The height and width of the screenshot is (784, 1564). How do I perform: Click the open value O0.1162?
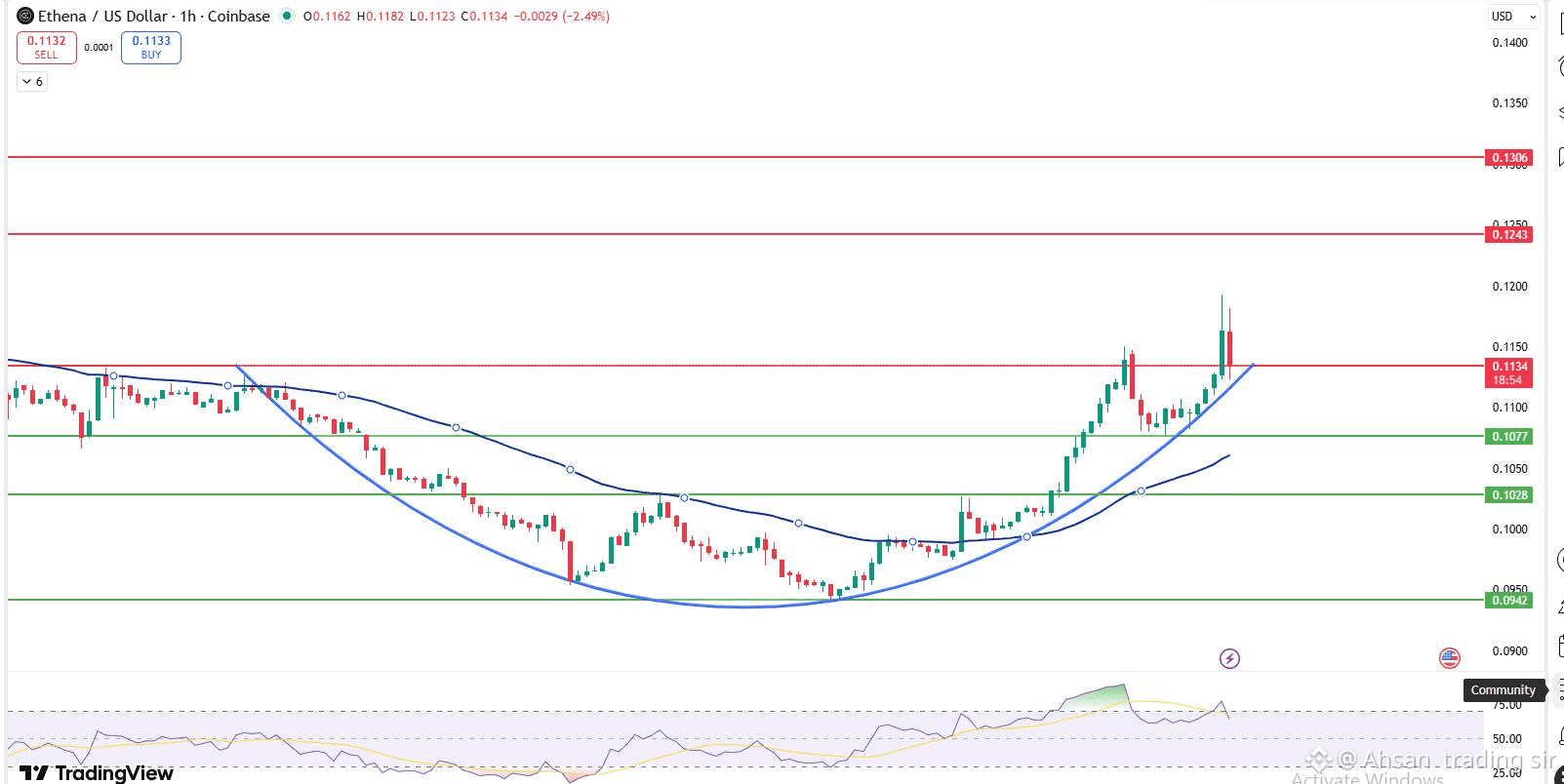coord(327,17)
